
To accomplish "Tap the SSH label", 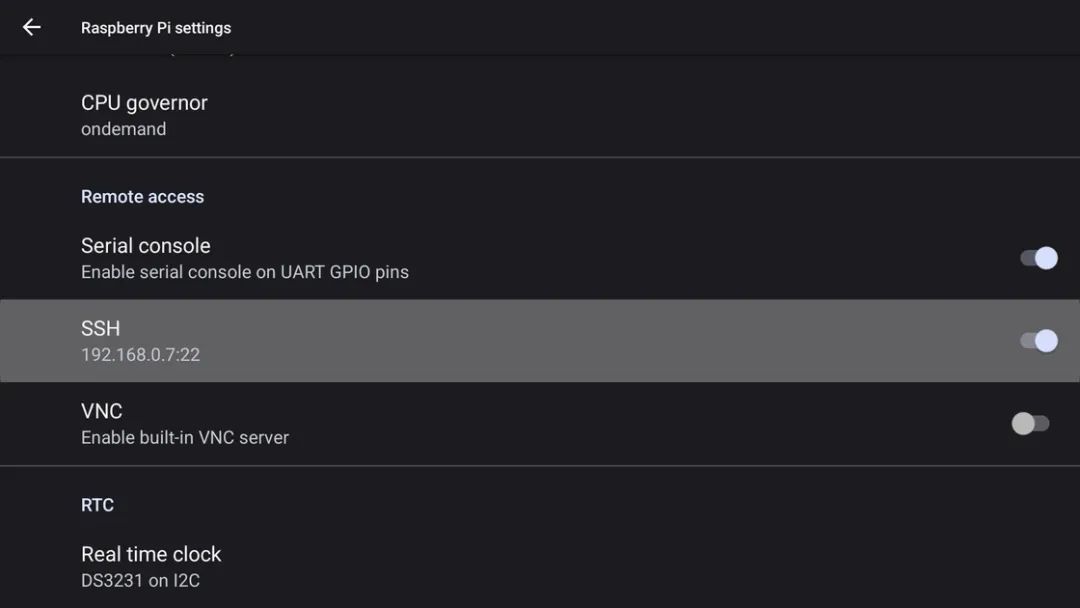I will pos(101,328).
